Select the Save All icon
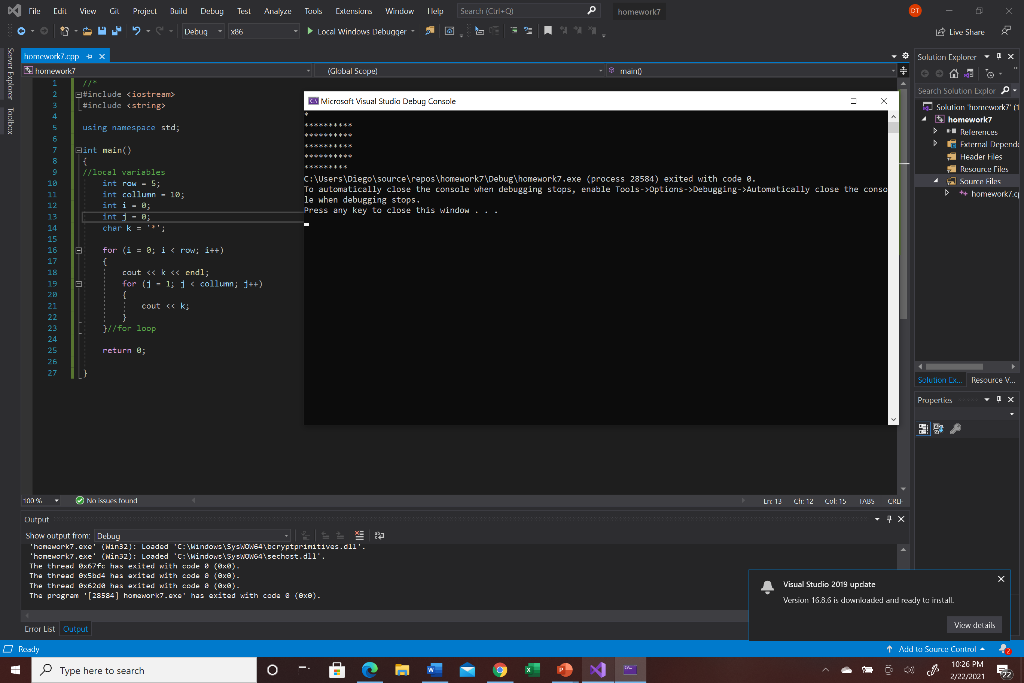 tap(117, 31)
